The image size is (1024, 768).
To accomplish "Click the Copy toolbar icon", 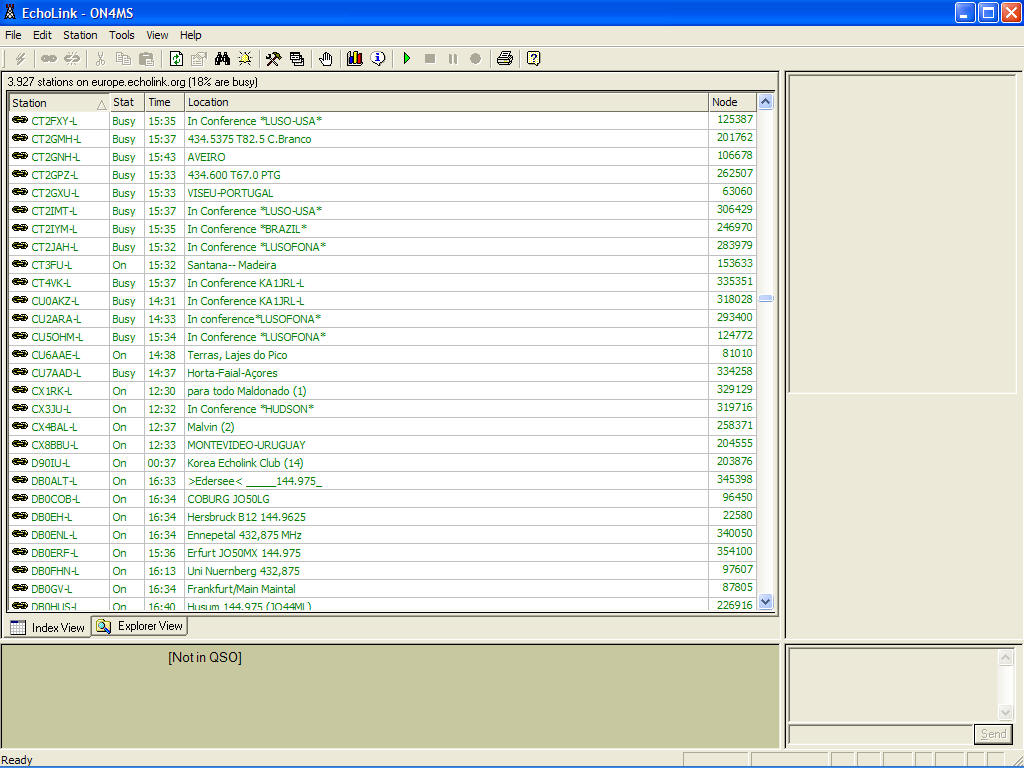I will pos(123,59).
